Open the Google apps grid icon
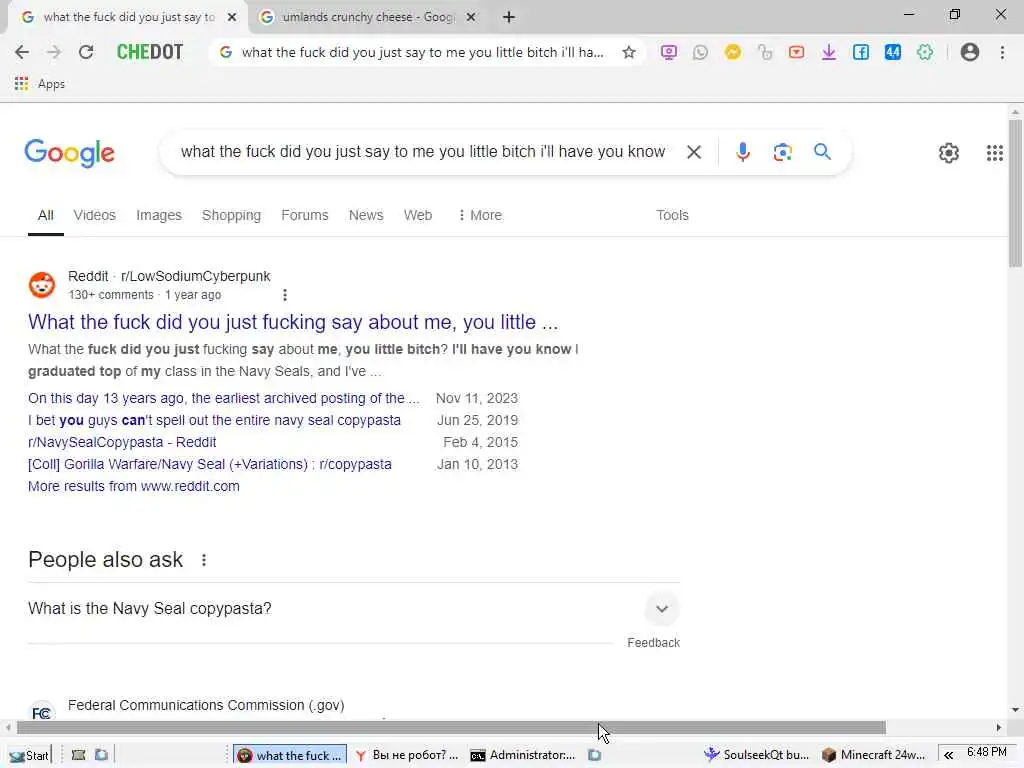This screenshot has height=768, width=1024. tap(995, 153)
